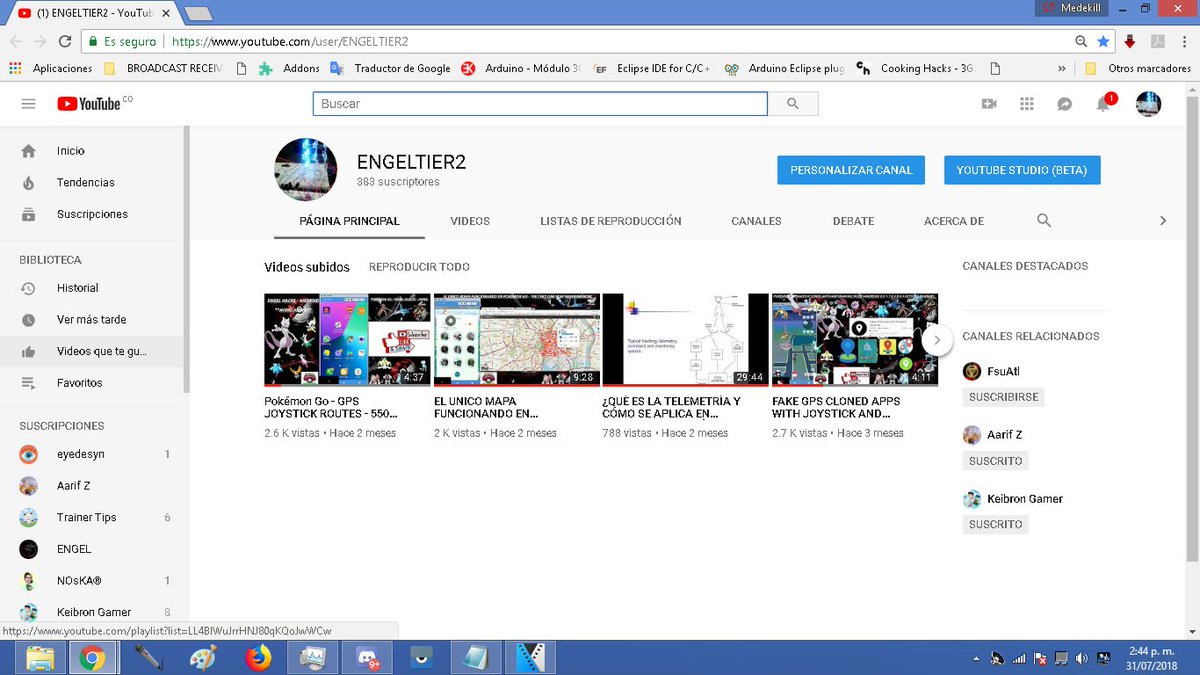Click the ENGELTIER2 channel avatar
Image resolution: width=1200 pixels, height=675 pixels.
[x=305, y=170]
